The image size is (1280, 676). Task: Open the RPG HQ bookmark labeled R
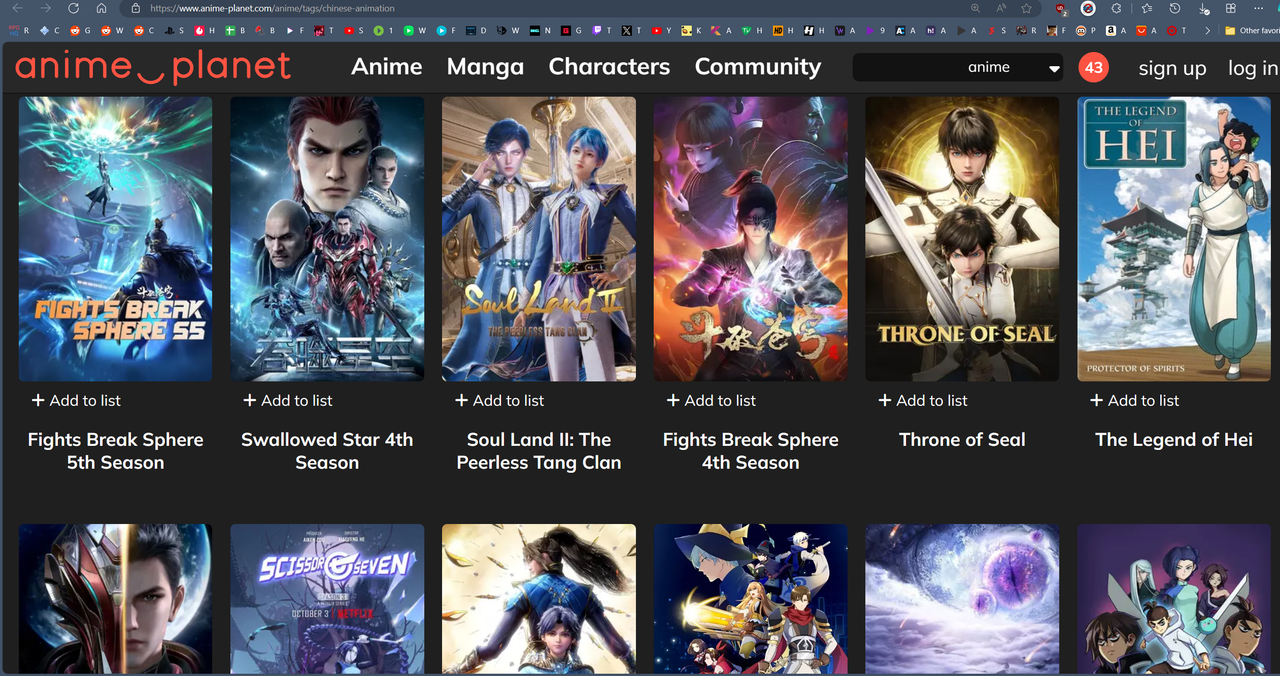[18, 30]
